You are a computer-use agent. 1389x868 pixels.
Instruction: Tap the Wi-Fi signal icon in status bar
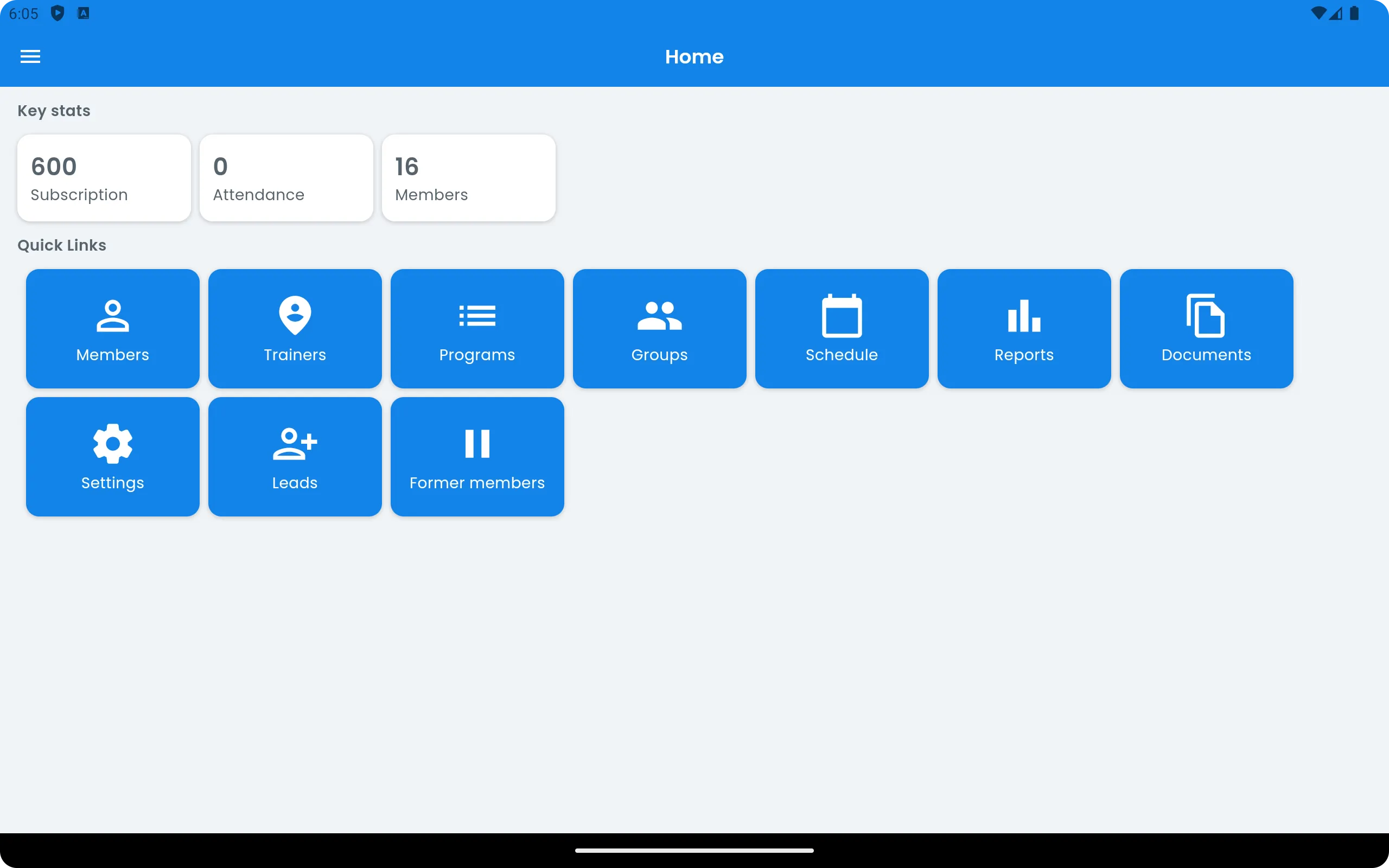click(x=1318, y=13)
